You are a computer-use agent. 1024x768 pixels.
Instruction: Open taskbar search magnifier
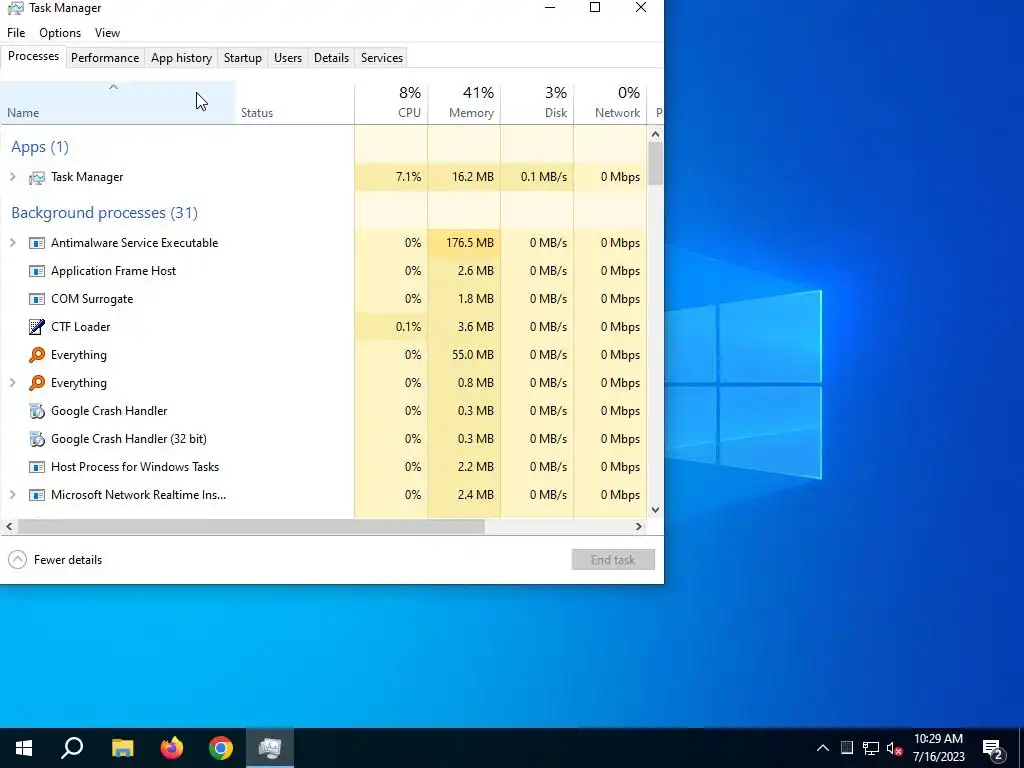coord(72,748)
